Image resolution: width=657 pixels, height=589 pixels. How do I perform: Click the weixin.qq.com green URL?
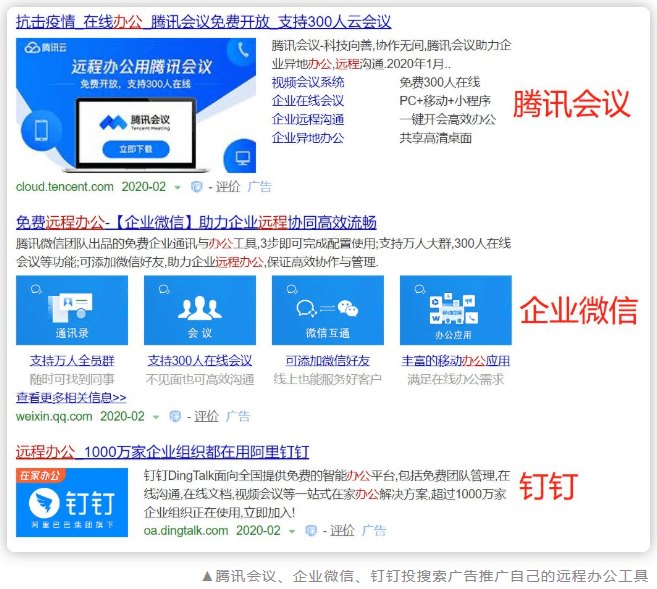coord(54,416)
